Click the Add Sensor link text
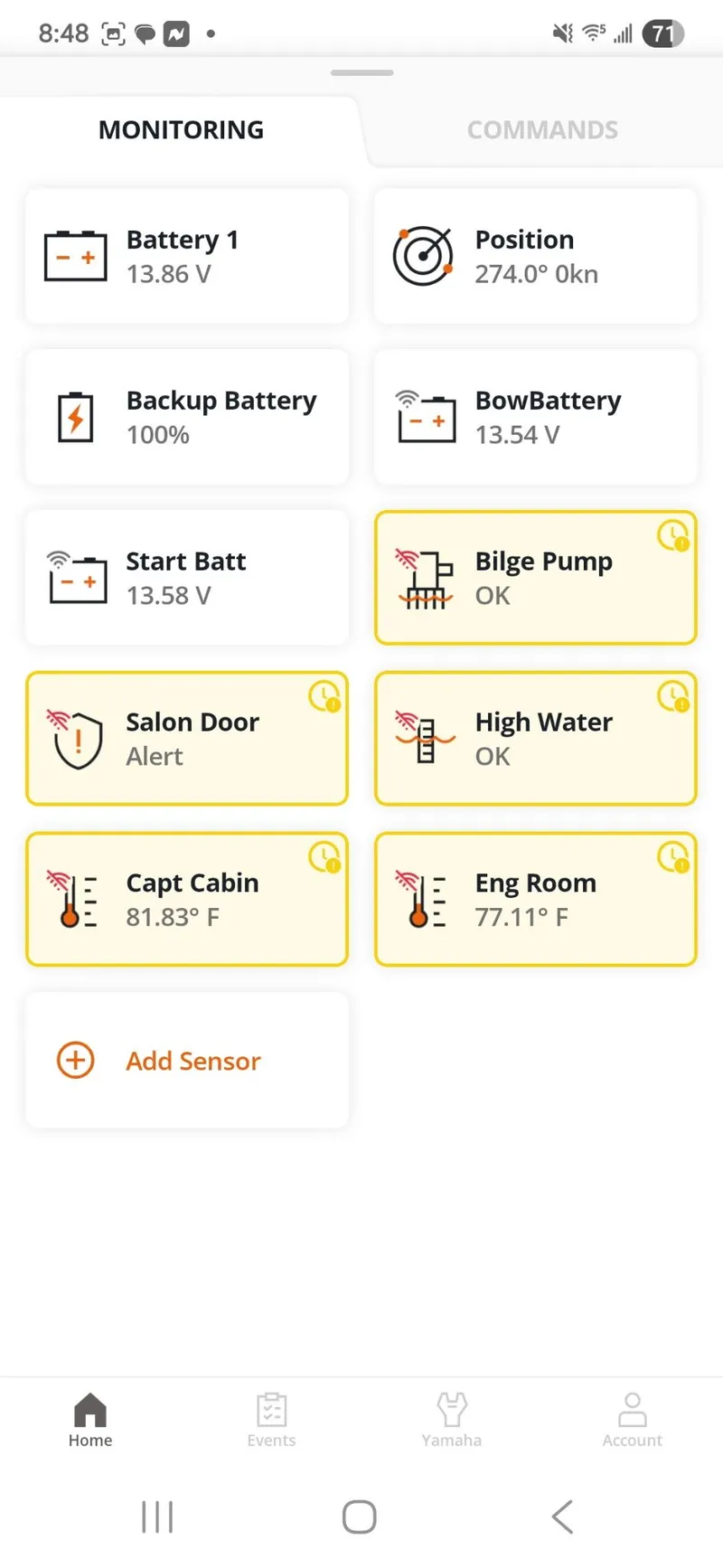The height and width of the screenshot is (1568, 723). [193, 1061]
